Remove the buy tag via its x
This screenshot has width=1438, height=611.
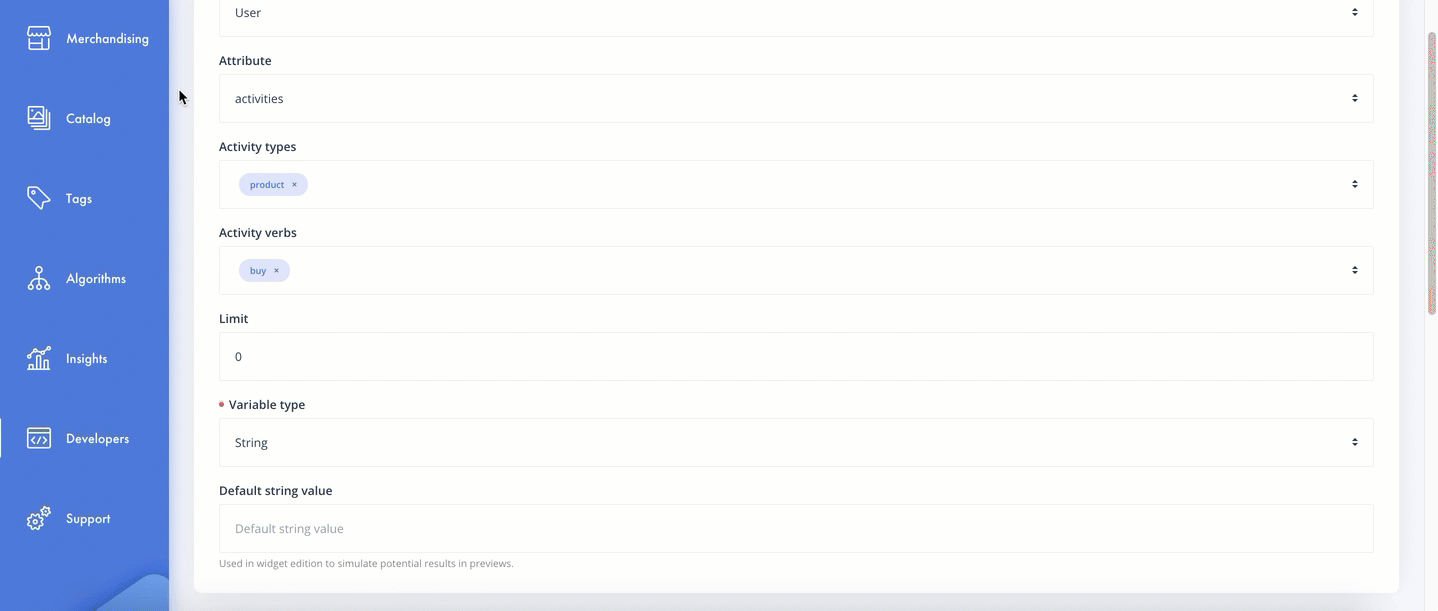pyautogui.click(x=276, y=271)
